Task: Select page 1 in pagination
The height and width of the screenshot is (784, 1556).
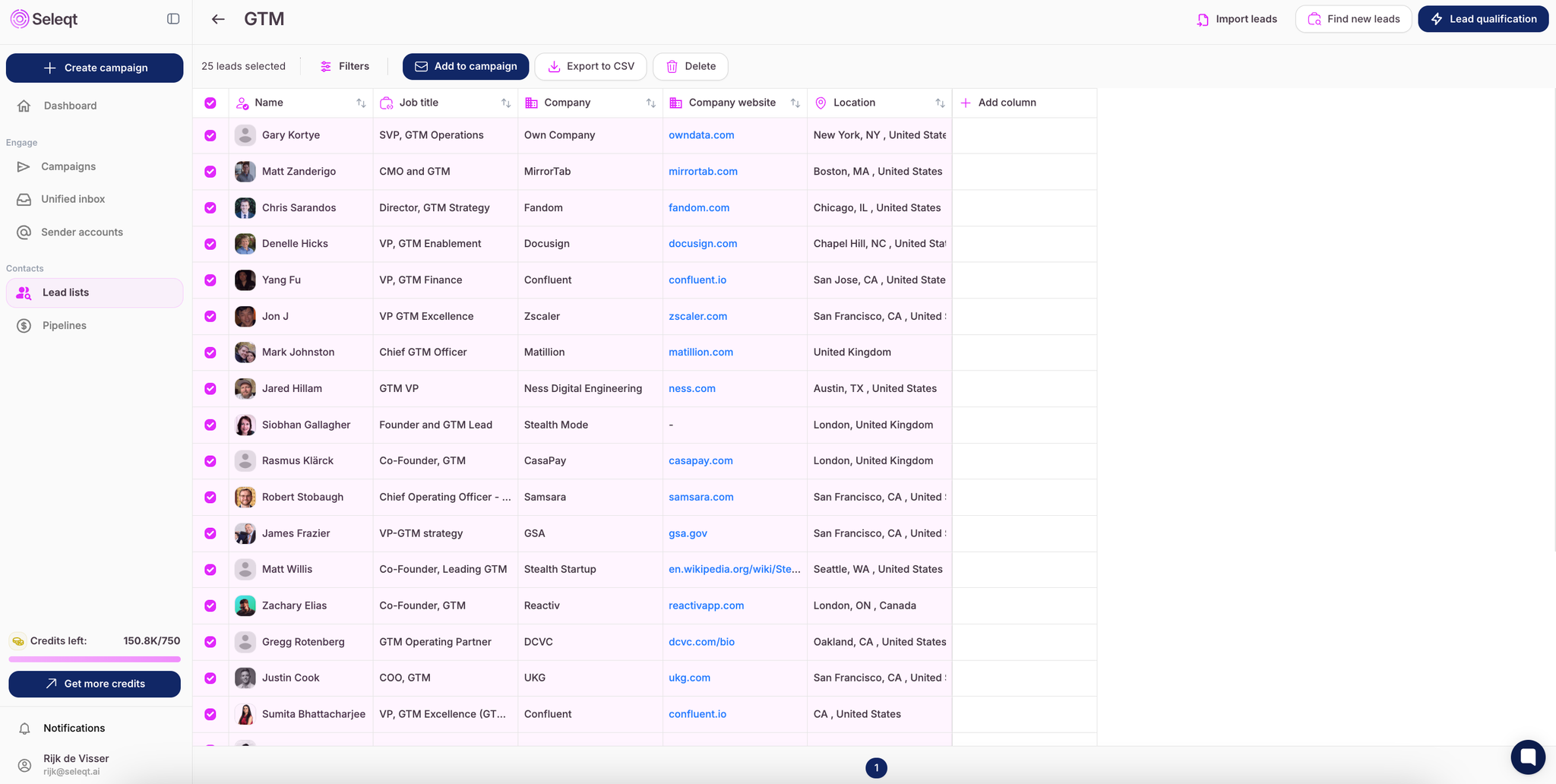Action: click(x=876, y=768)
